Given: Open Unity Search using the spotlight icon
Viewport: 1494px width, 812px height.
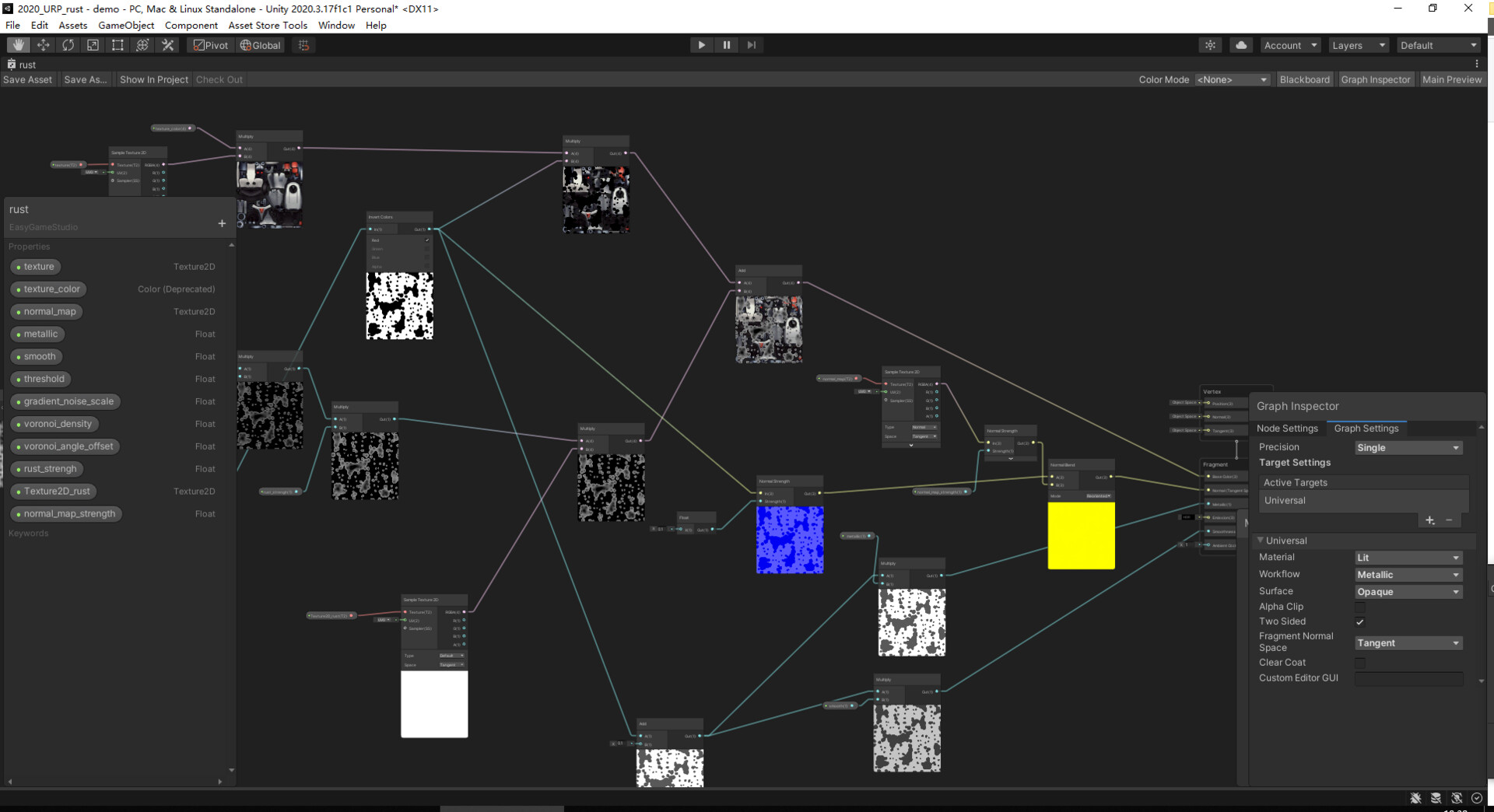Looking at the screenshot, I should point(1210,44).
